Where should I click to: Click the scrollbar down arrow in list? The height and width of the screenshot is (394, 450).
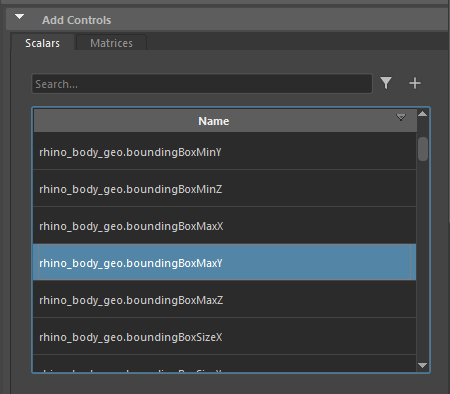point(423,365)
